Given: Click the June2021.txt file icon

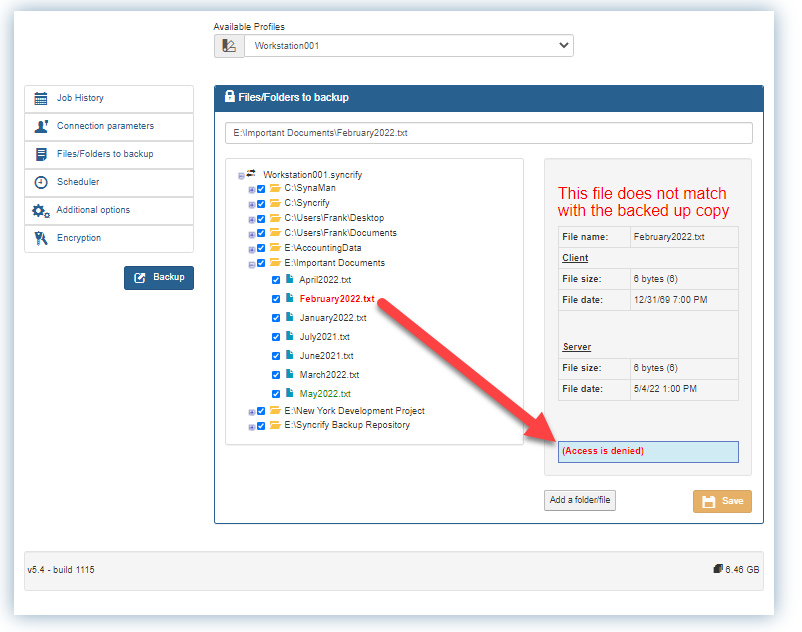Looking at the screenshot, I should 289,355.
